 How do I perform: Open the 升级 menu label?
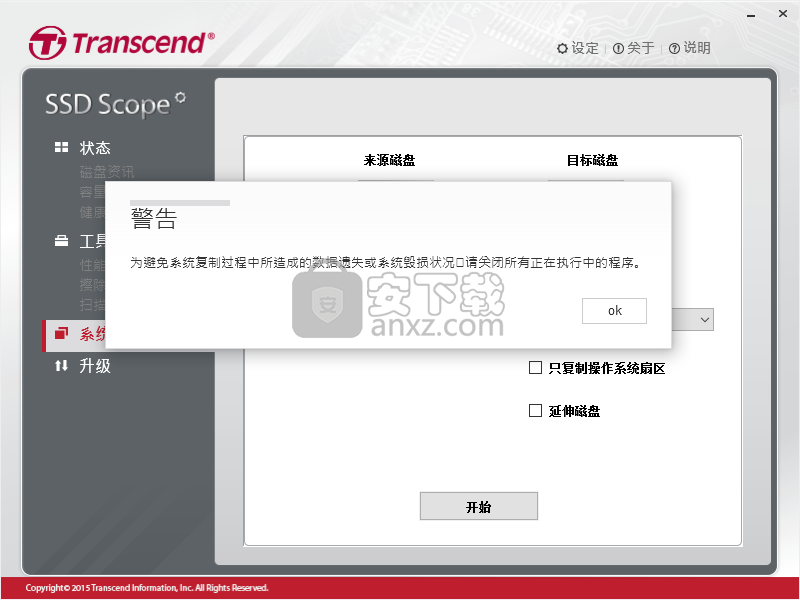coord(95,366)
